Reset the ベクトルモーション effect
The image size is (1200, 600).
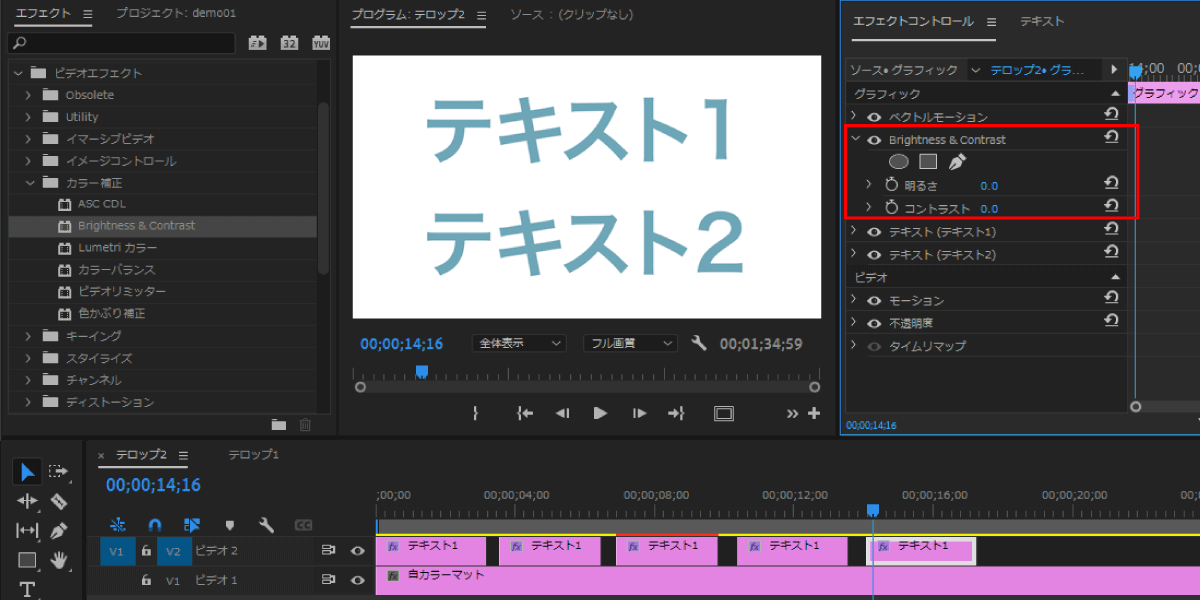tap(1111, 115)
